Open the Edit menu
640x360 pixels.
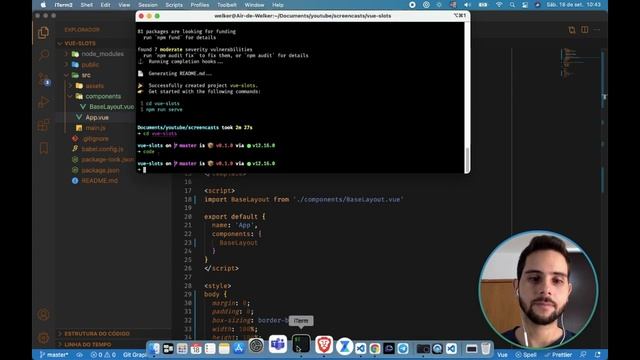pos(105,5)
